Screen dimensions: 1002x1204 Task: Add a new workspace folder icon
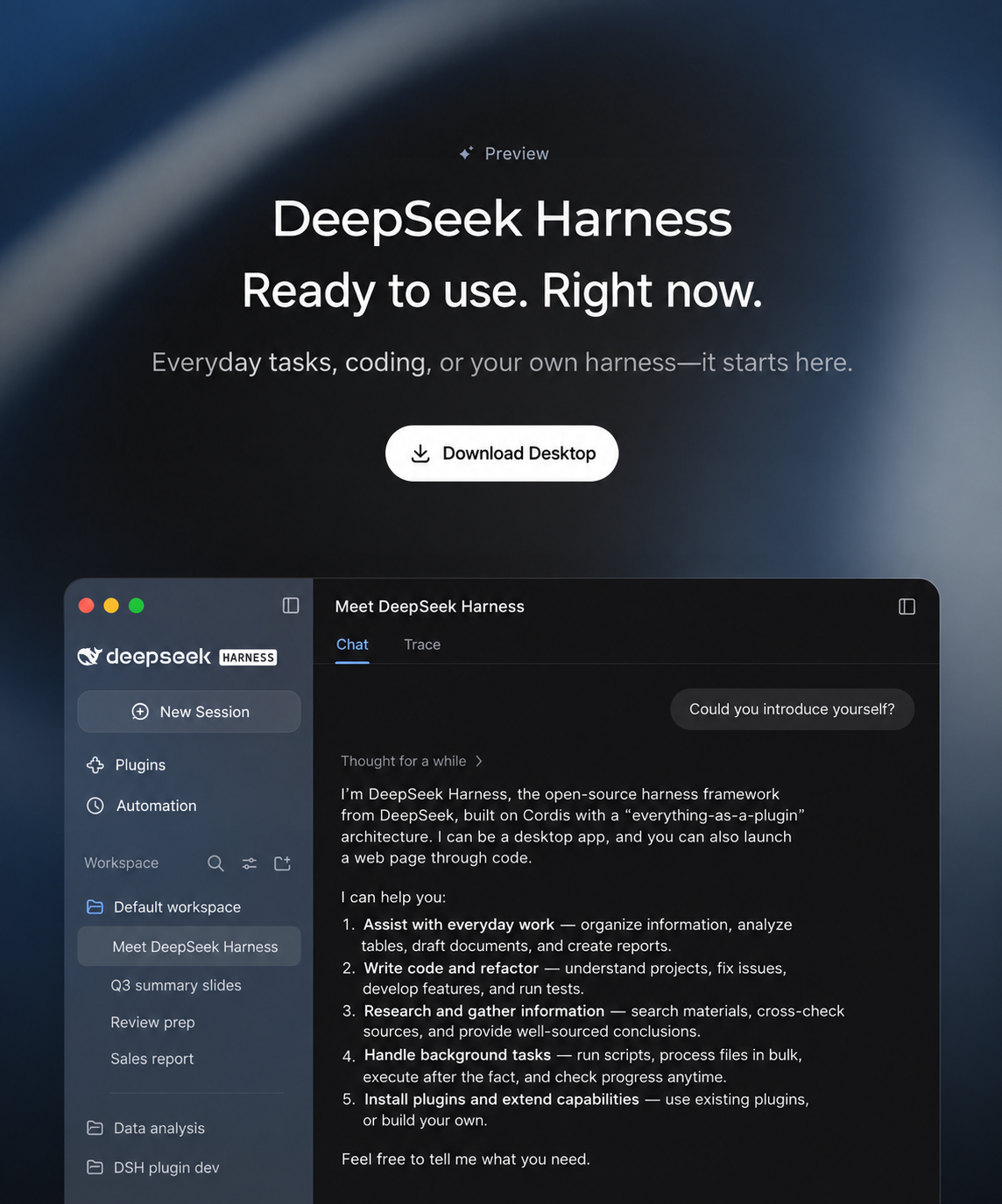[282, 863]
